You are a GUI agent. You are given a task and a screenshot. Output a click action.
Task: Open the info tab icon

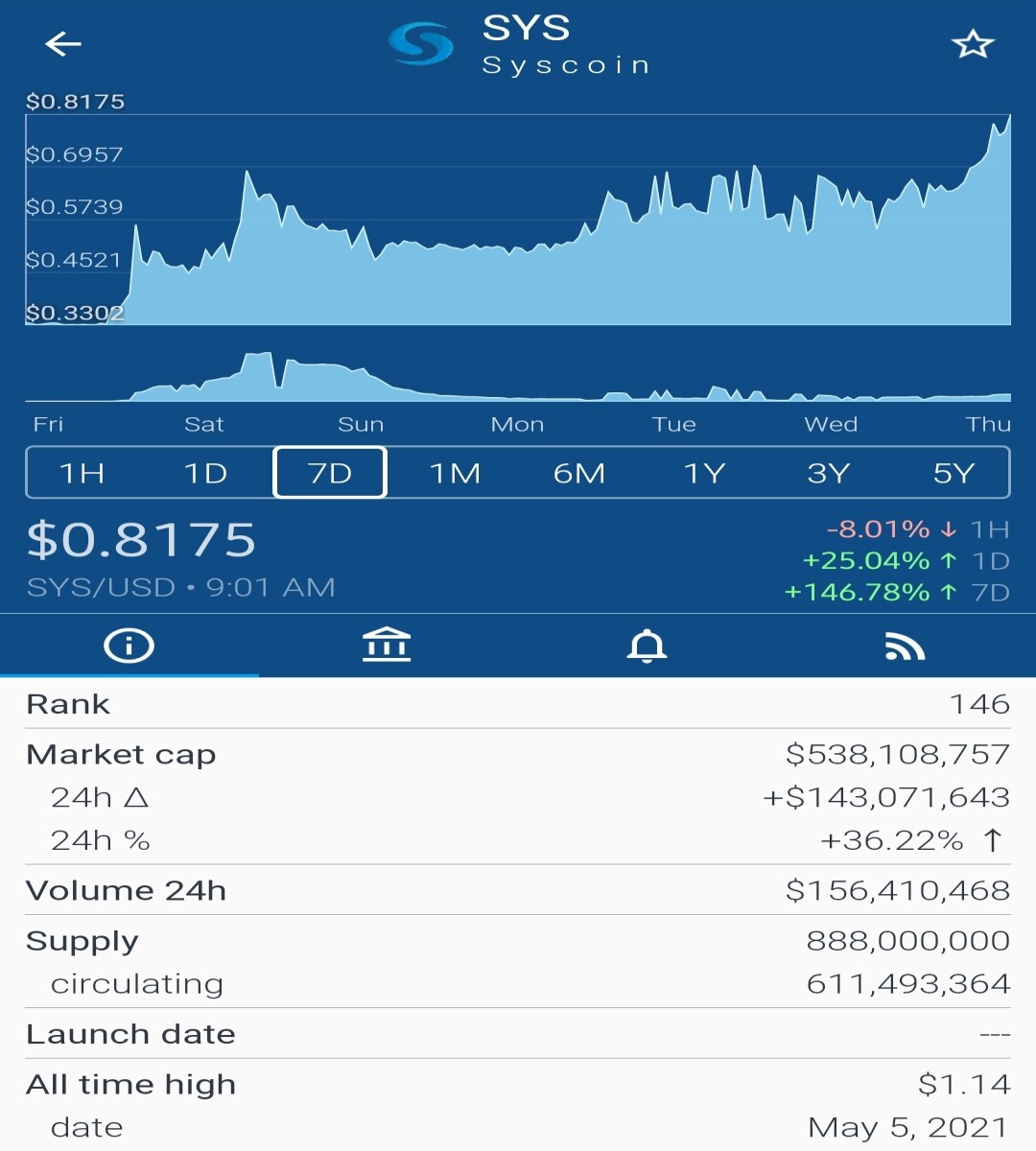[x=129, y=646]
